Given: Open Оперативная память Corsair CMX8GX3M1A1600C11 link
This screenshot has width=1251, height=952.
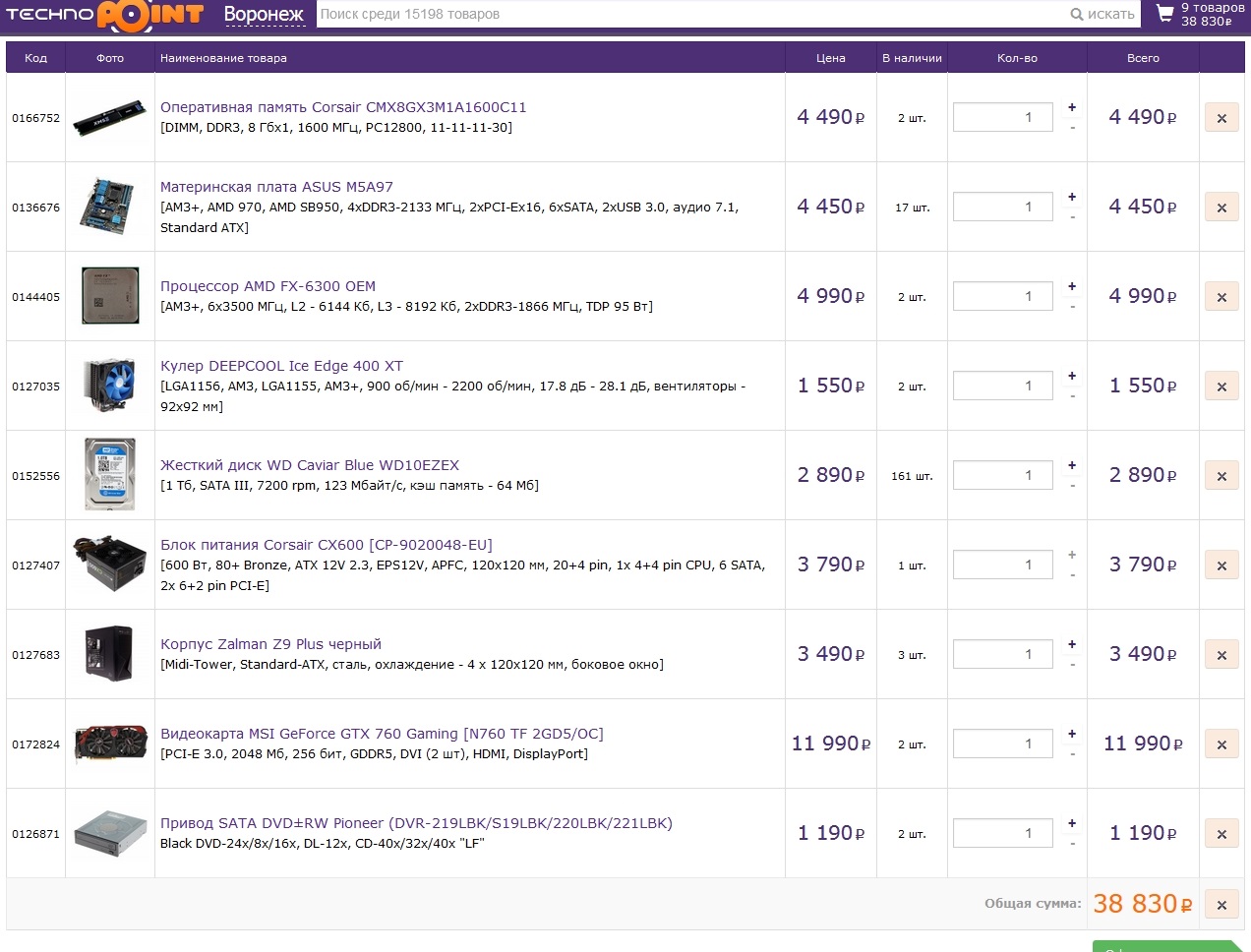Looking at the screenshot, I should (343, 107).
